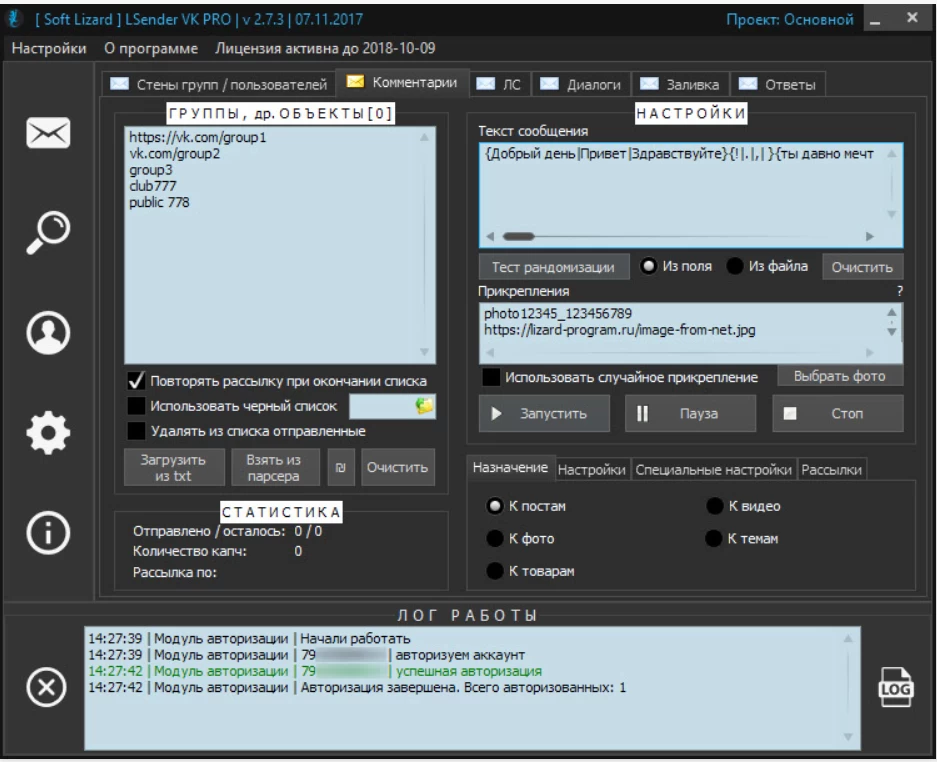Select the К фото radio option
This screenshot has width=937, height=762.
495,538
